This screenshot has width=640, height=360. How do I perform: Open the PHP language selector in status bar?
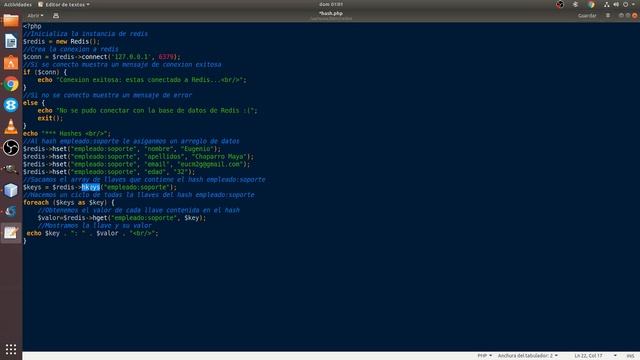click(x=484, y=356)
